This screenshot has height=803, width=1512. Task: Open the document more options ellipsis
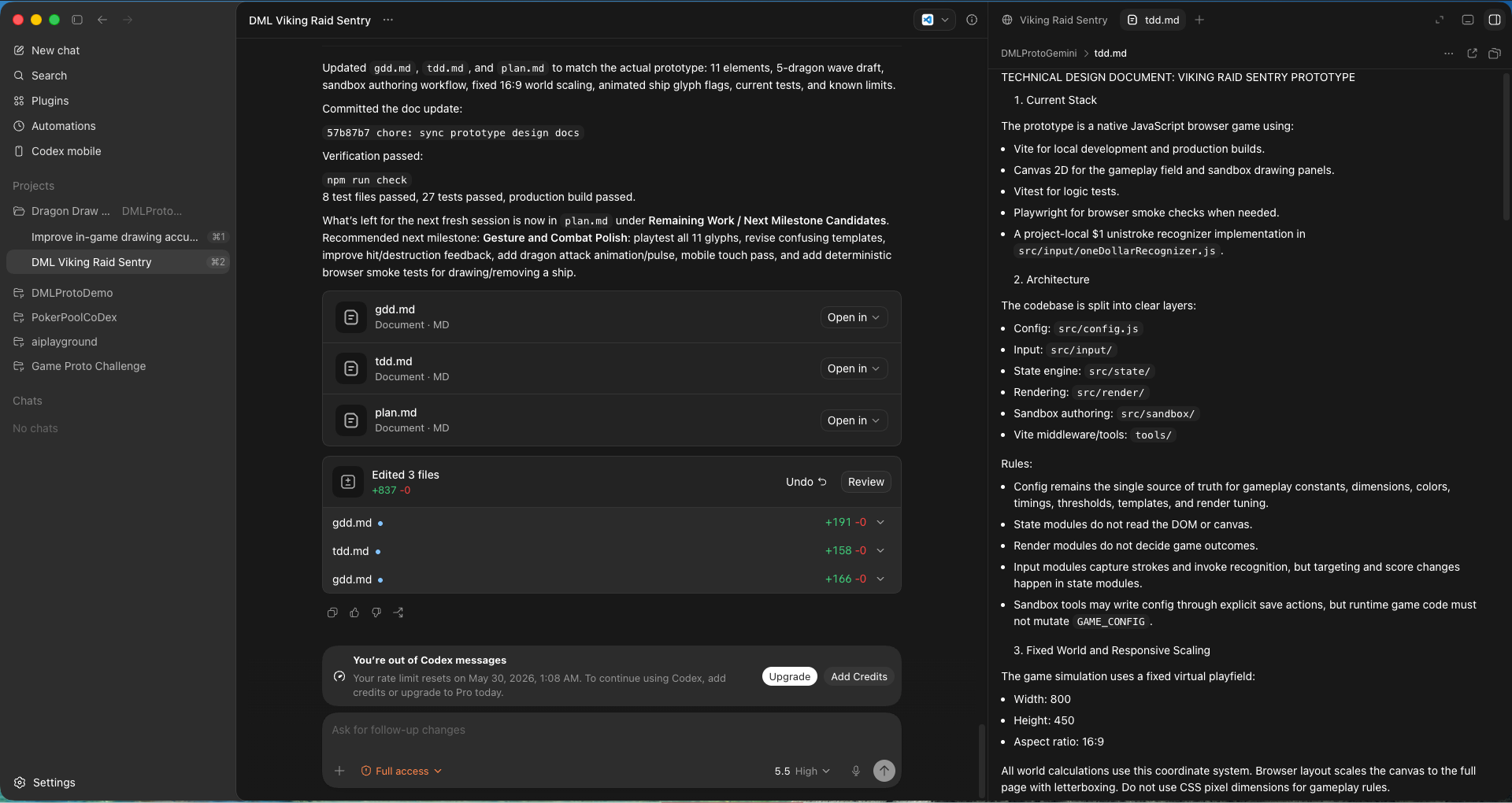tap(1449, 54)
